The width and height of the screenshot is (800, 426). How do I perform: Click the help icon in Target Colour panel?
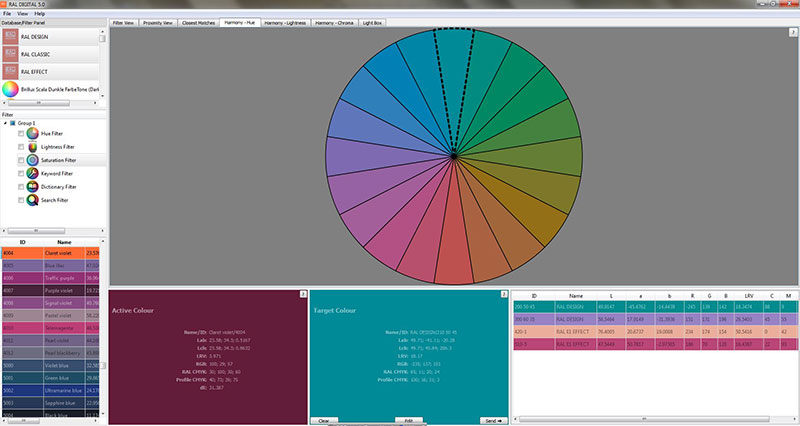click(504, 294)
